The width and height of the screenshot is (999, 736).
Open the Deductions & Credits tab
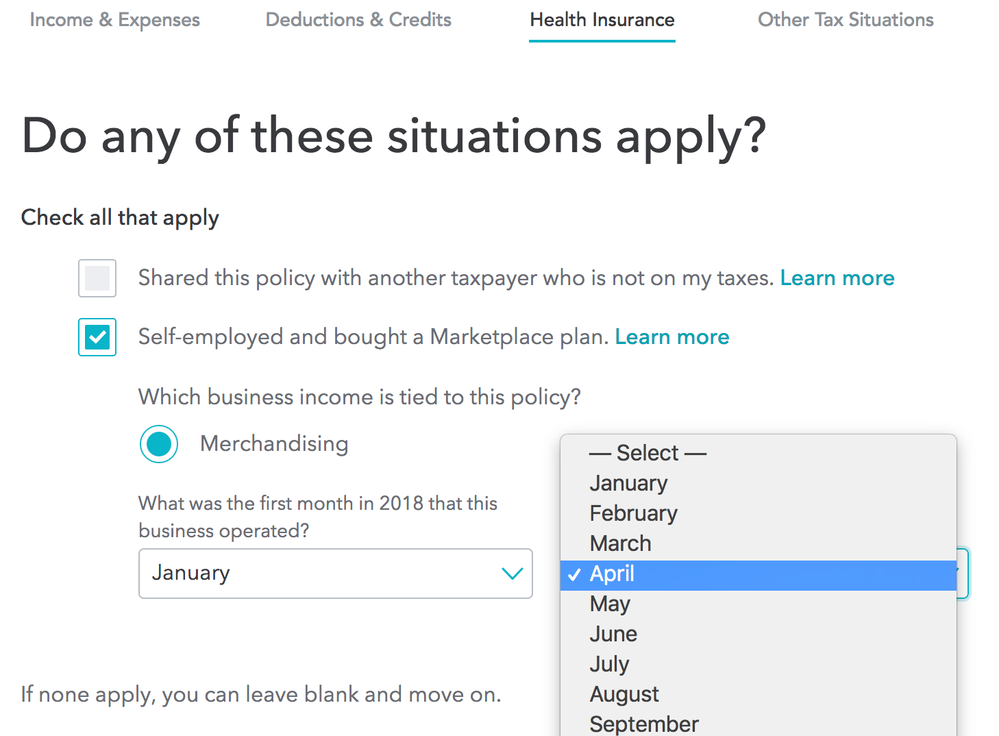[358, 19]
